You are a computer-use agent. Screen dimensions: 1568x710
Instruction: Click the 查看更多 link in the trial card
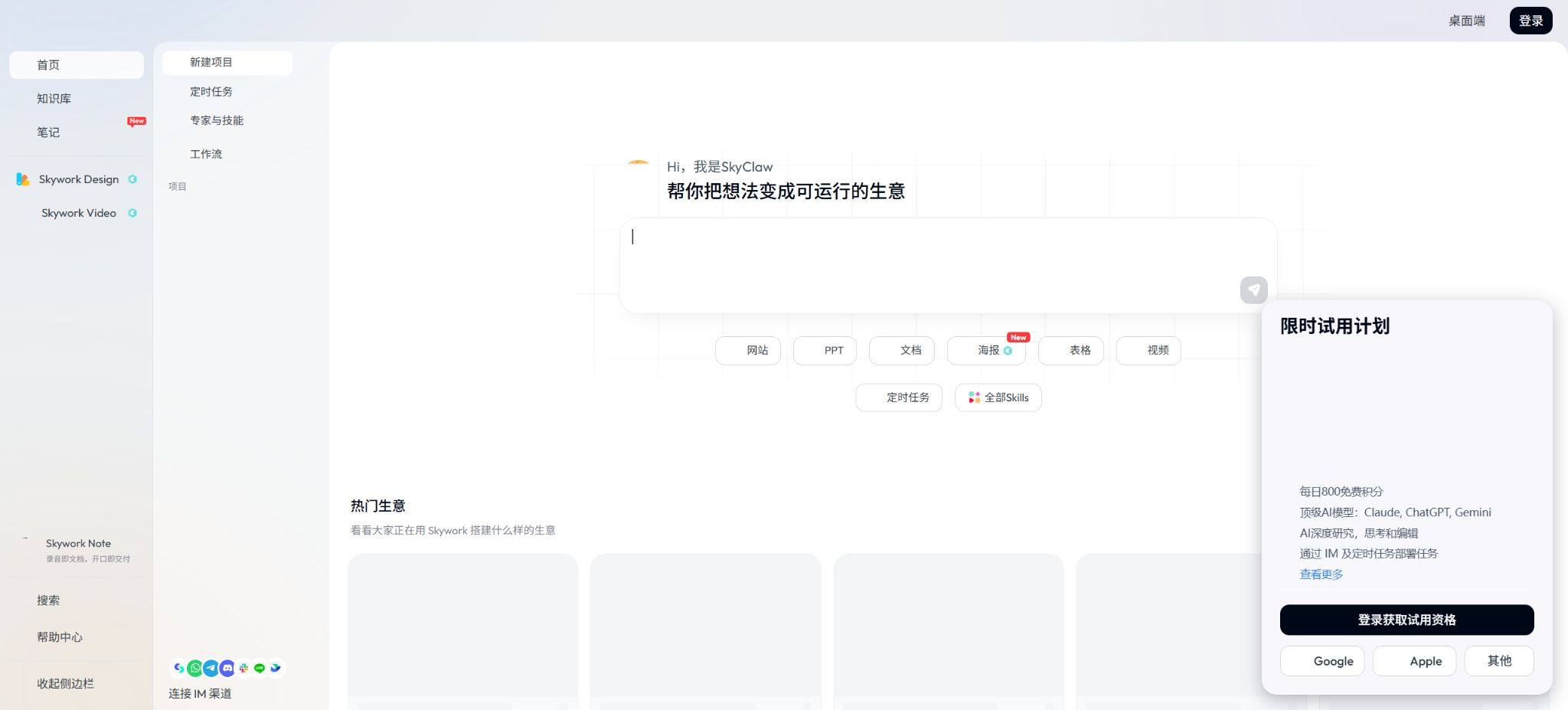coord(1321,574)
